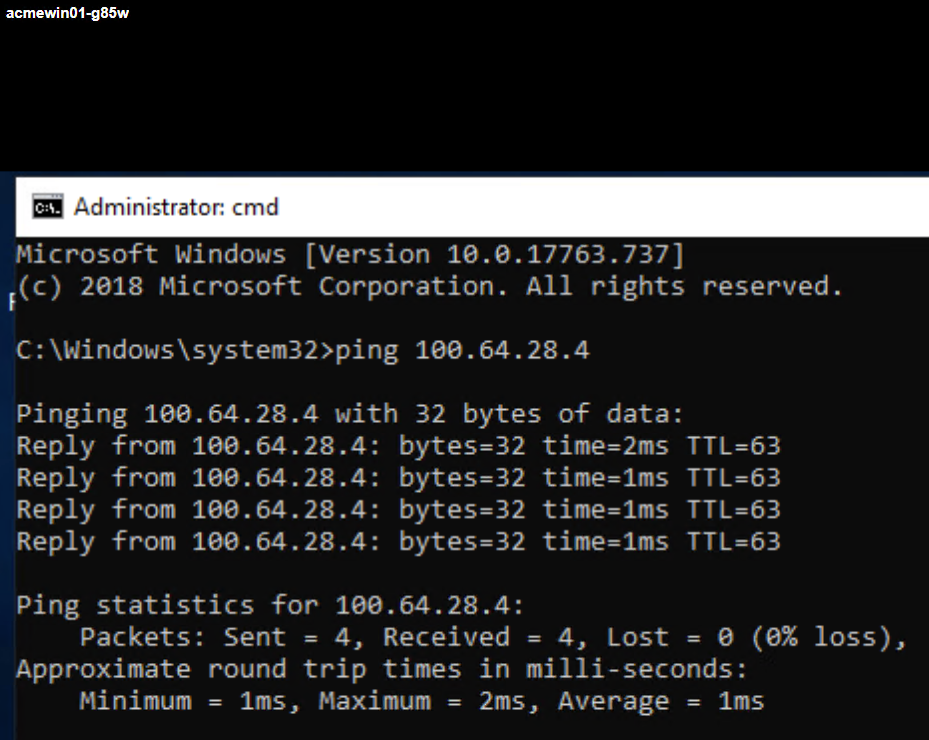This screenshot has width=929, height=740.
Task: Click the second "Reply from" output line
Action: pyautogui.click(x=398, y=478)
